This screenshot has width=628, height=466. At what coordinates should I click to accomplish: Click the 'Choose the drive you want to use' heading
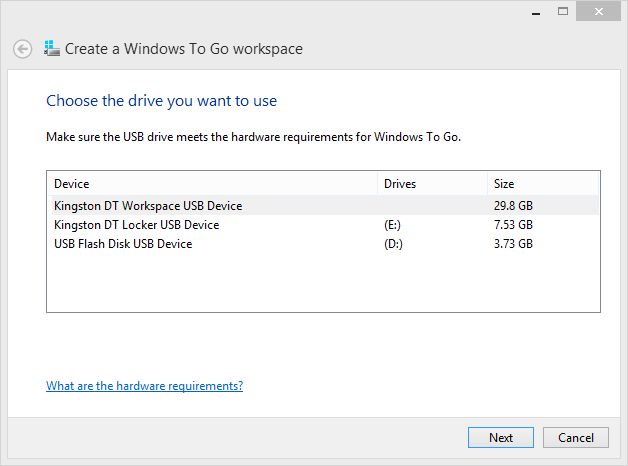tap(161, 101)
